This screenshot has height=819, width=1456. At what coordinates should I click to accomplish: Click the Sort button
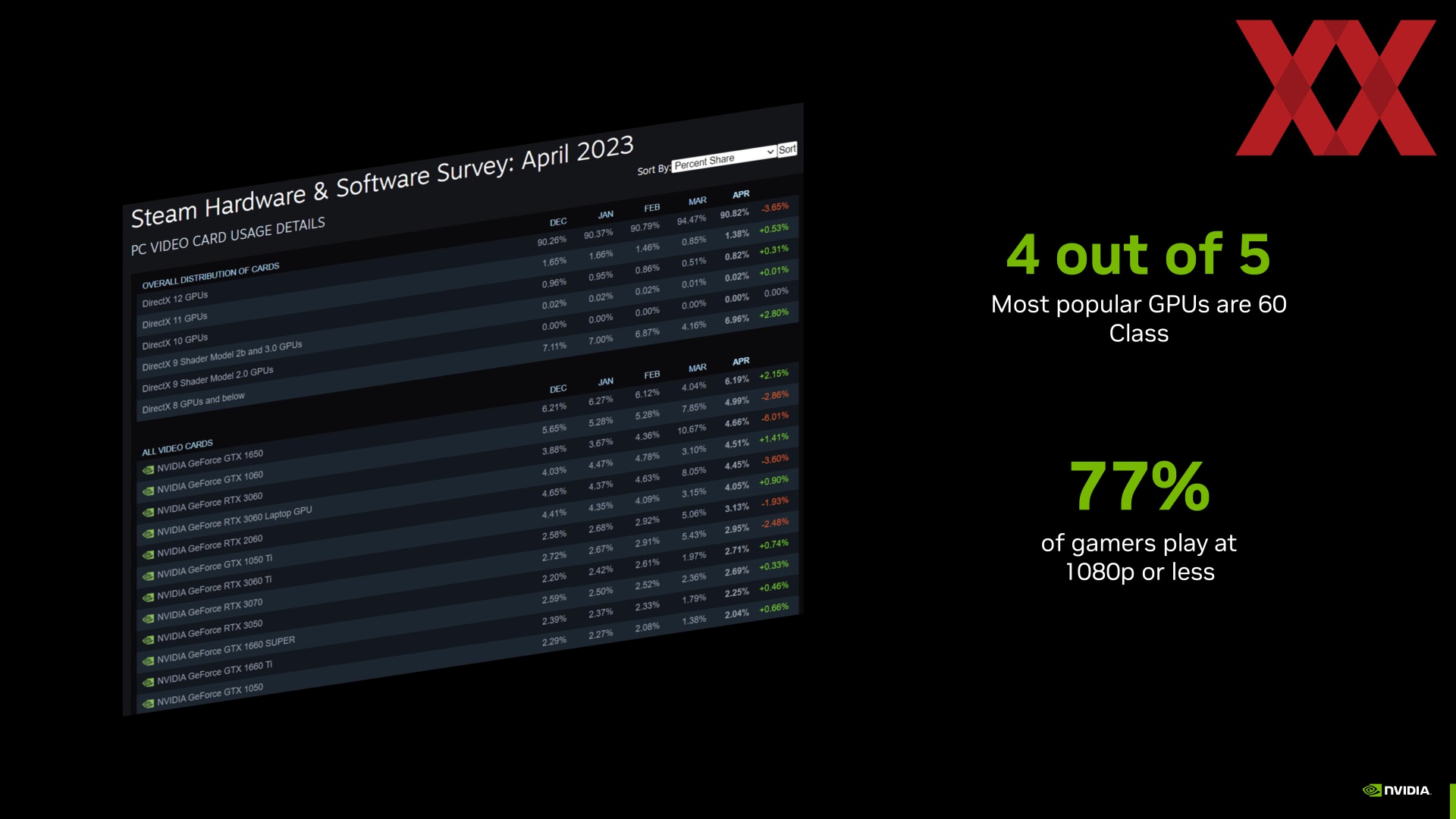[x=787, y=149]
